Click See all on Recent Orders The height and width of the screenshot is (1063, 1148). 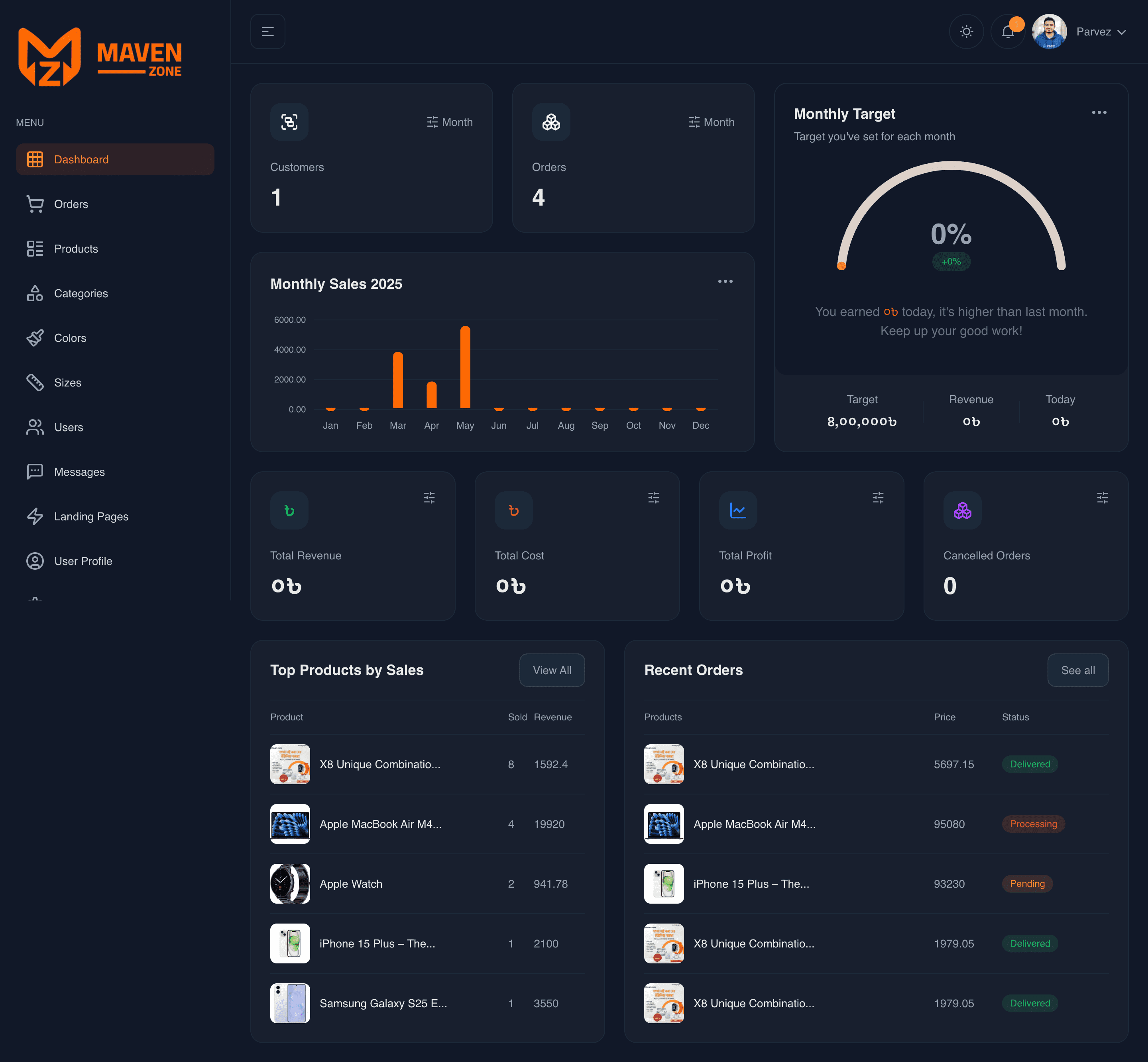1078,669
